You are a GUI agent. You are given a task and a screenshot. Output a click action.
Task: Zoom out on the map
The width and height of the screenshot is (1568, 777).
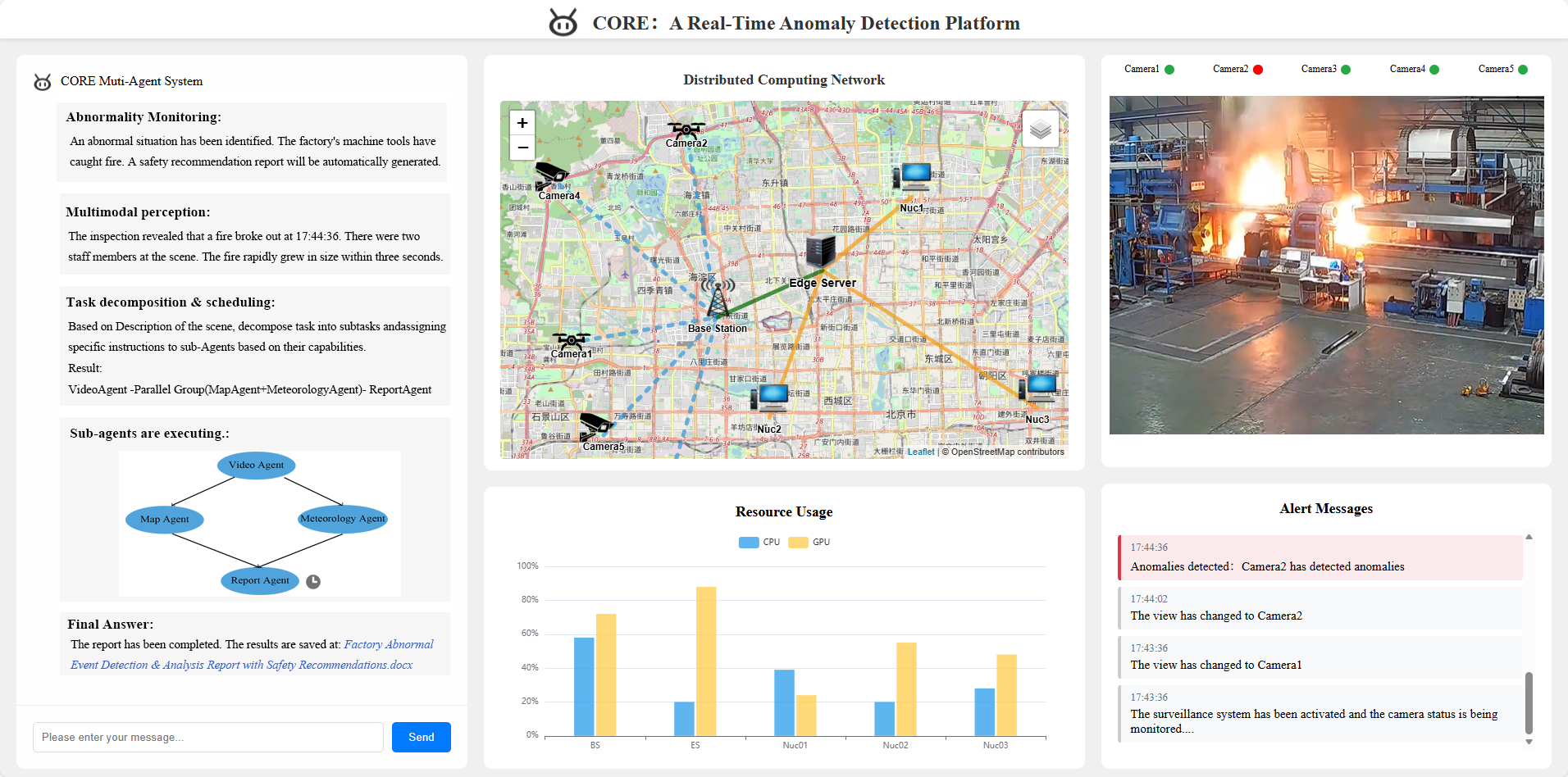click(x=522, y=148)
